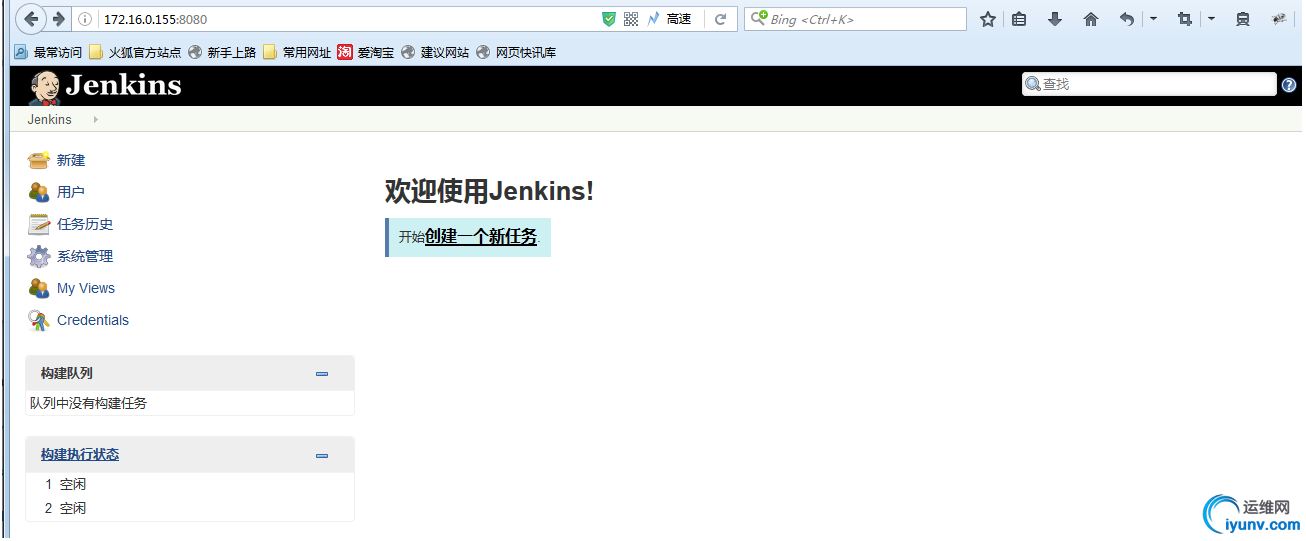1306x541 pixels.
Task: Expand dropdown next to the undo arrow
Action: point(1153,19)
